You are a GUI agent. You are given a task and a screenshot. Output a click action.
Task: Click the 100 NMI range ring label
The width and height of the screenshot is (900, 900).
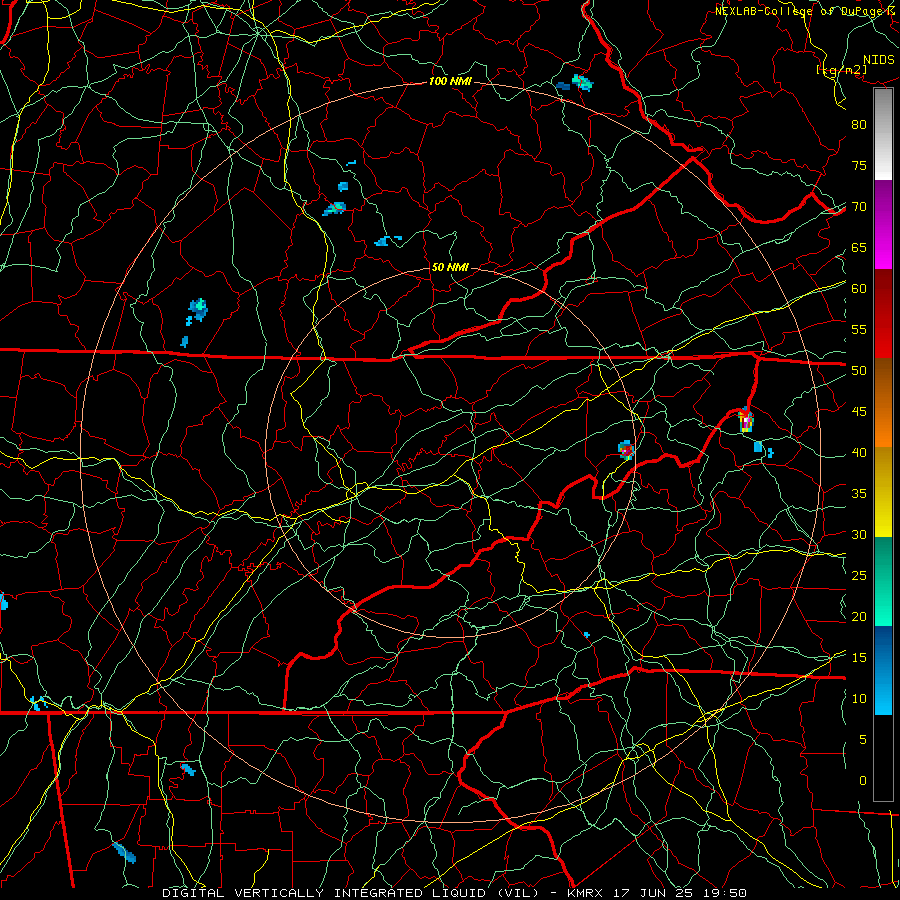click(450, 82)
